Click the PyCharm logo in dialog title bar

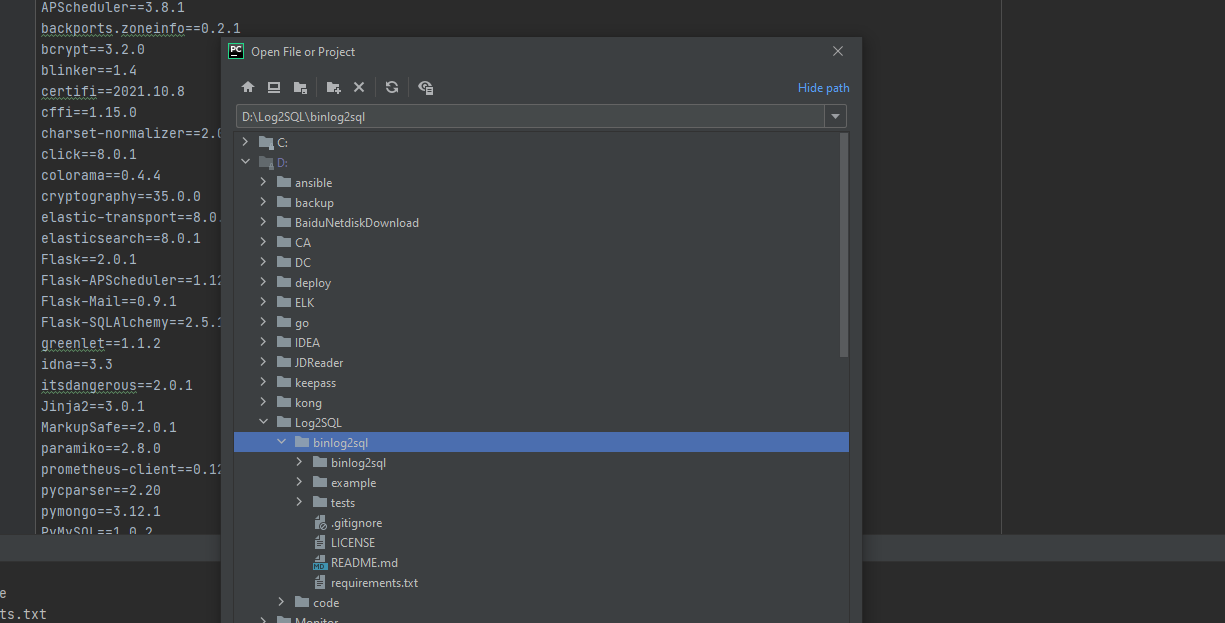[x=236, y=51]
